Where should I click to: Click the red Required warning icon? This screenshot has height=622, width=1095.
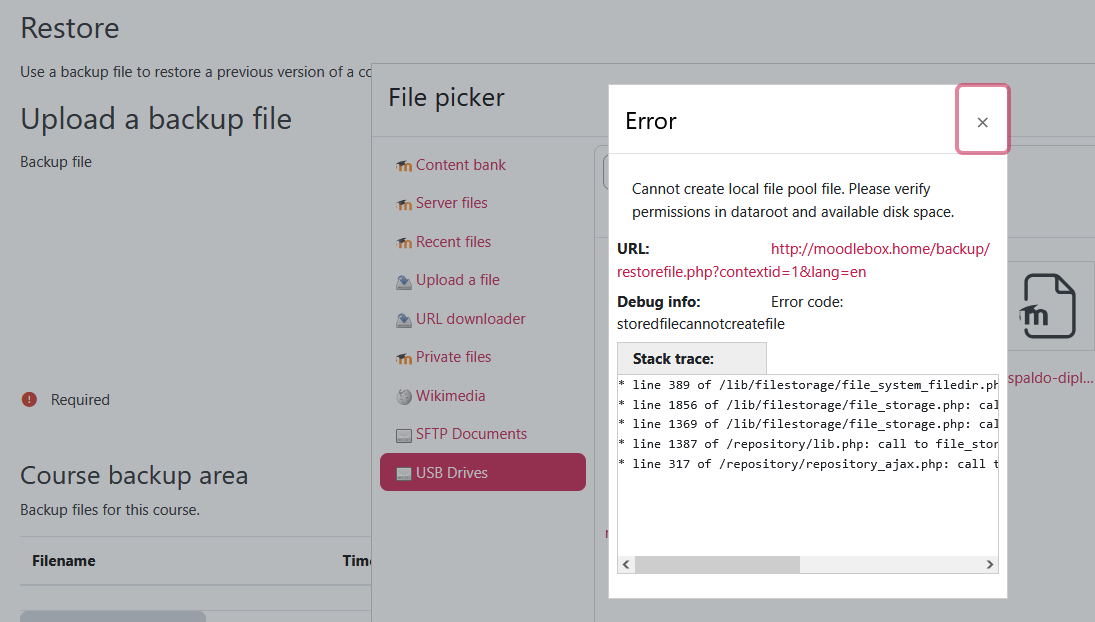click(30, 400)
